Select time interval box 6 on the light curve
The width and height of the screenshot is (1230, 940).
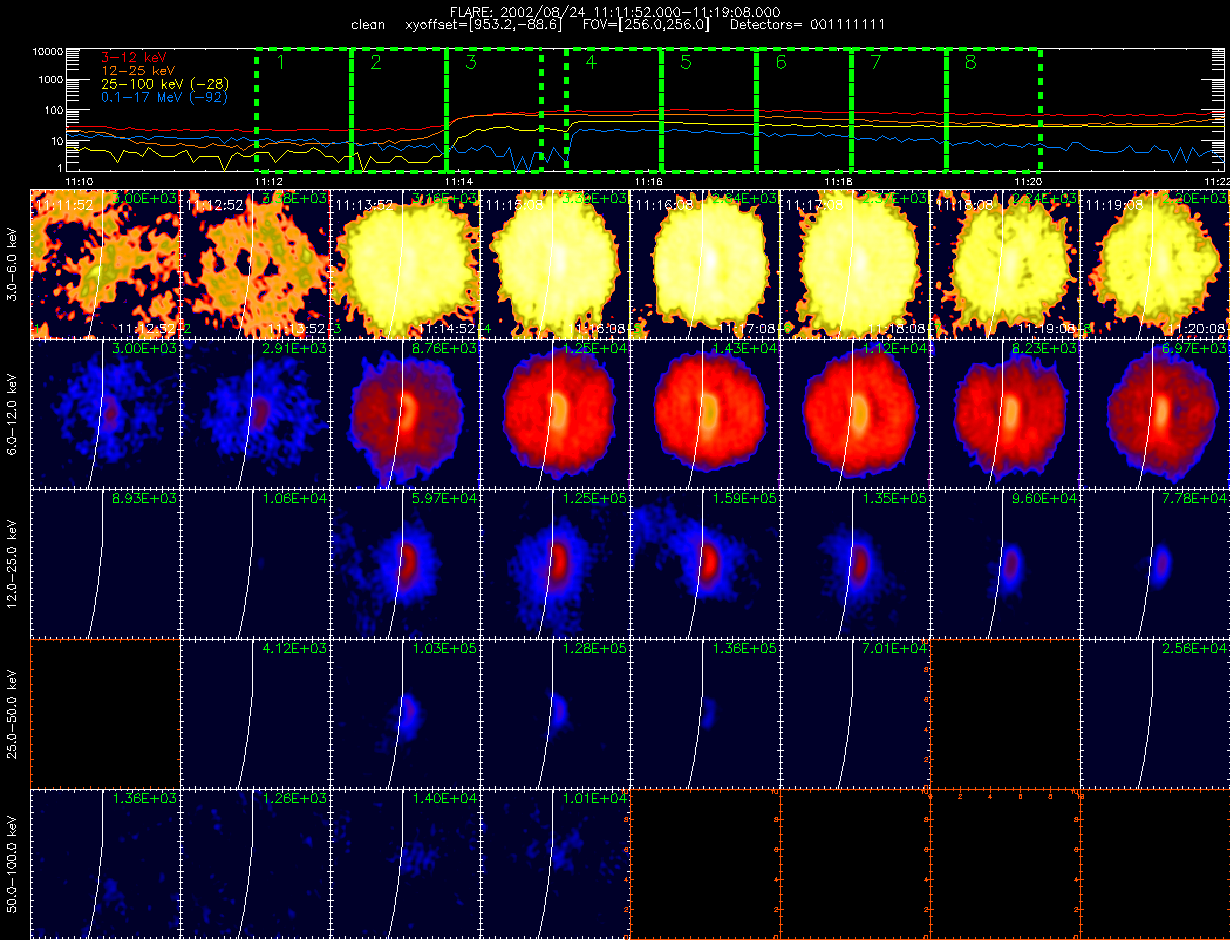click(803, 110)
